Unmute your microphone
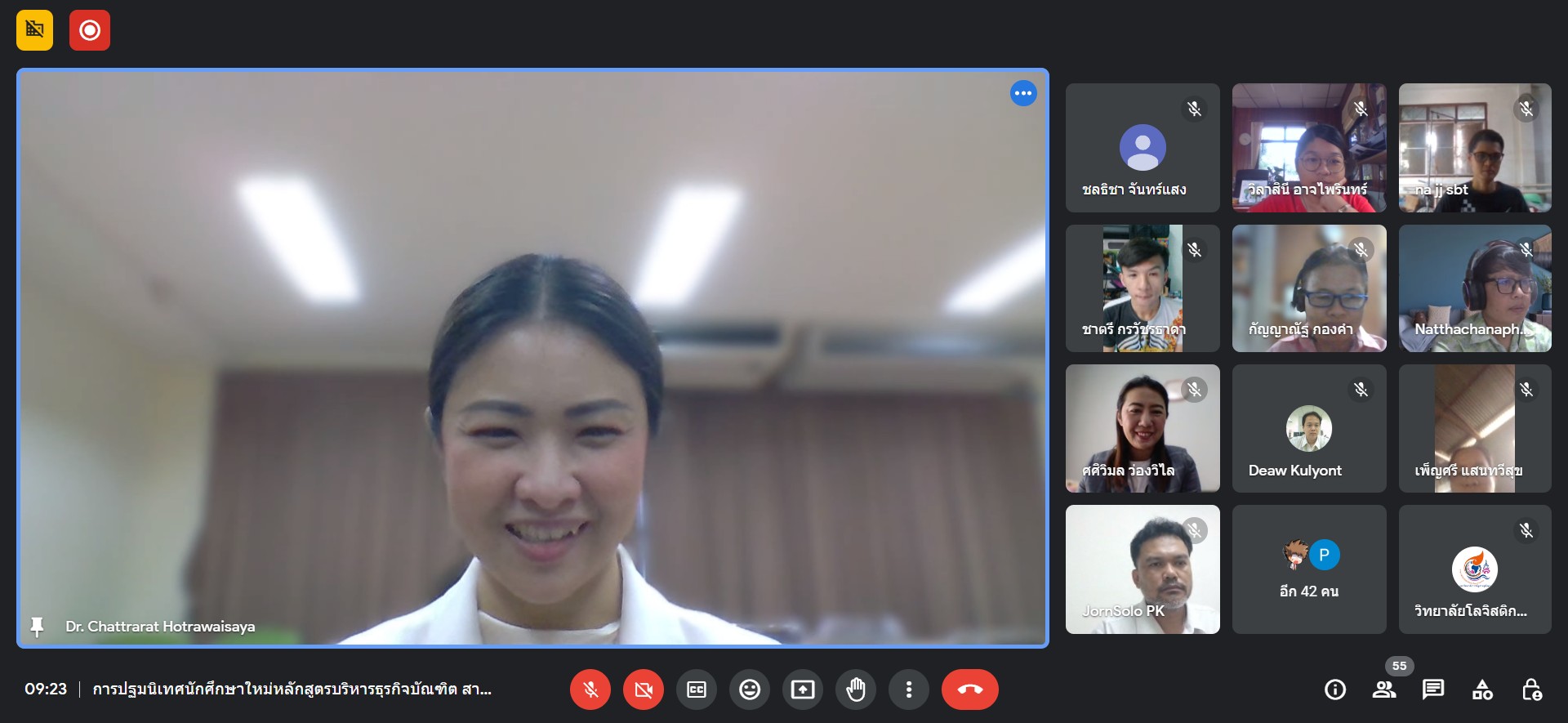 pyautogui.click(x=590, y=690)
